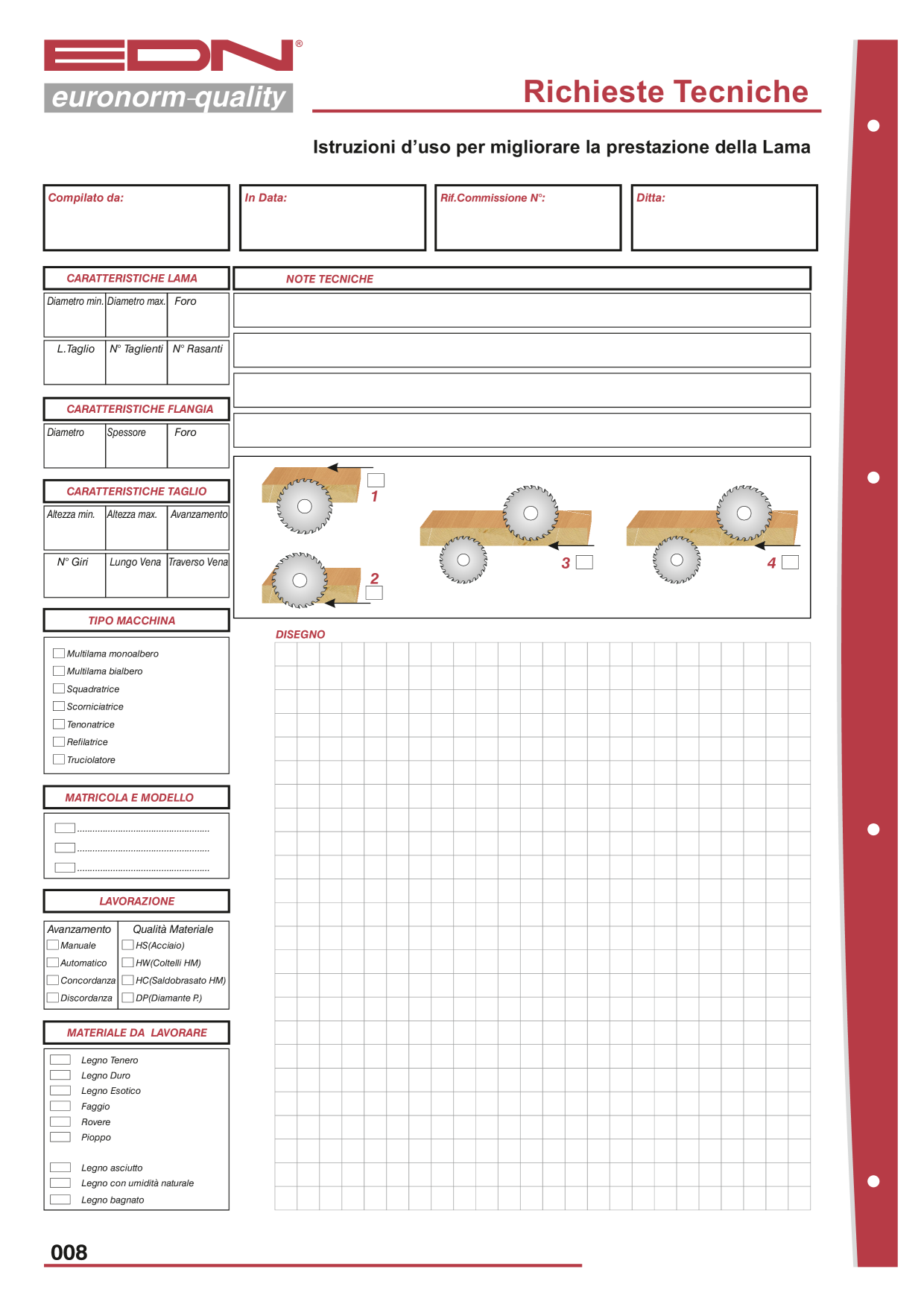Screen dimensions: 924x1307
Task: Click the Altezza max. field
Action: coord(136,528)
